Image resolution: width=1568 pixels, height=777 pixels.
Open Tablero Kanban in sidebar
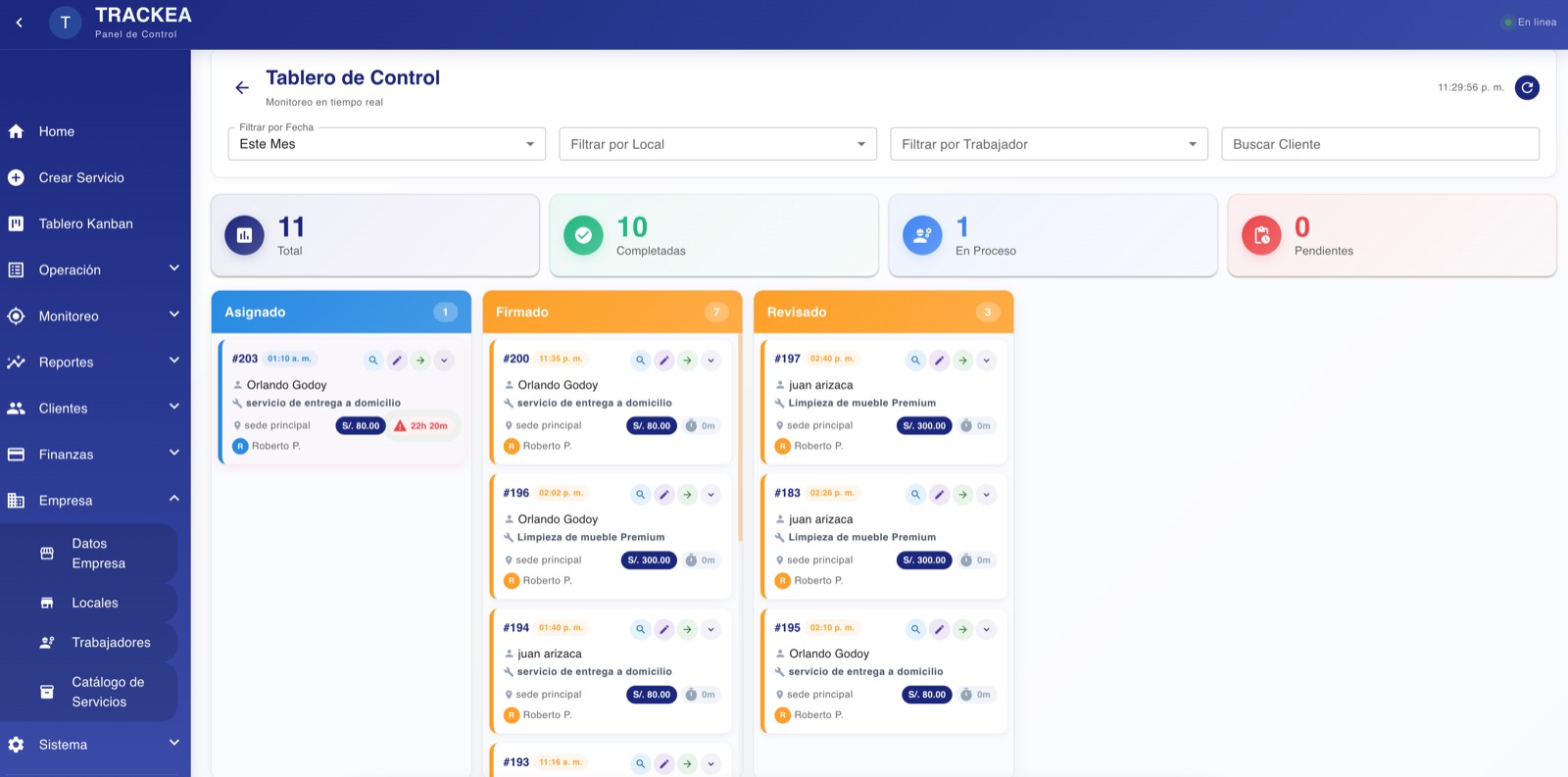(95, 223)
